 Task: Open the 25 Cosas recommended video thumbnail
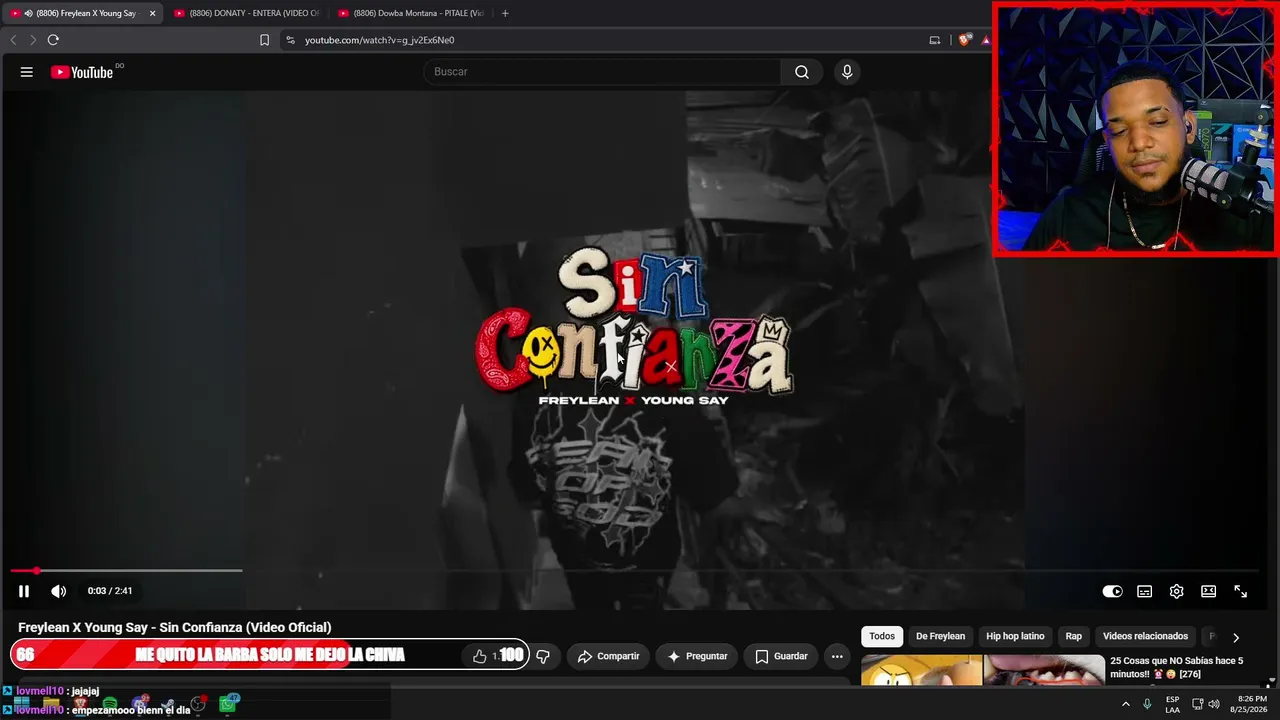[x=983, y=670]
